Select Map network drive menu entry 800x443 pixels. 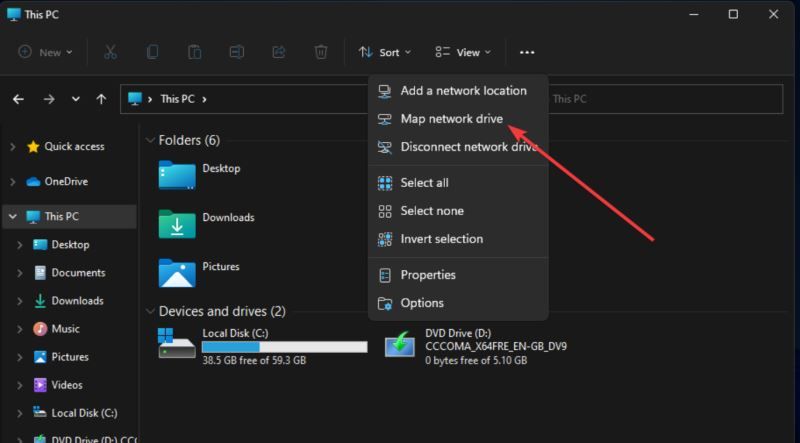coord(451,119)
